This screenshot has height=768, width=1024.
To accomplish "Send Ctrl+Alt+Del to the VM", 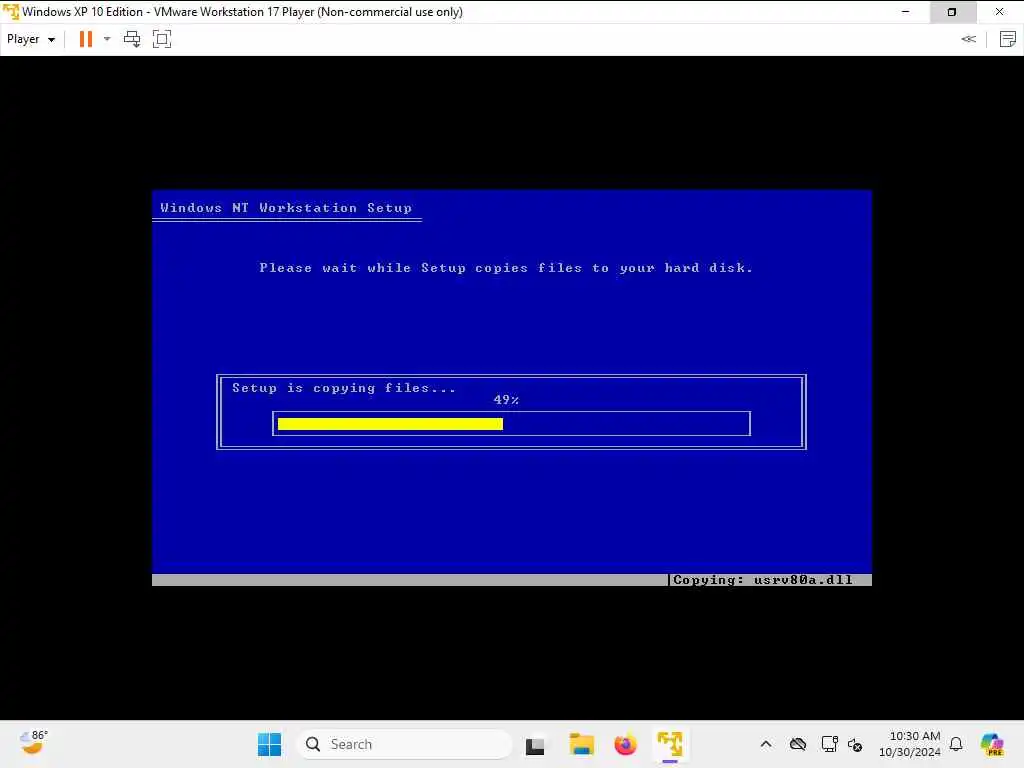I will tap(132, 39).
